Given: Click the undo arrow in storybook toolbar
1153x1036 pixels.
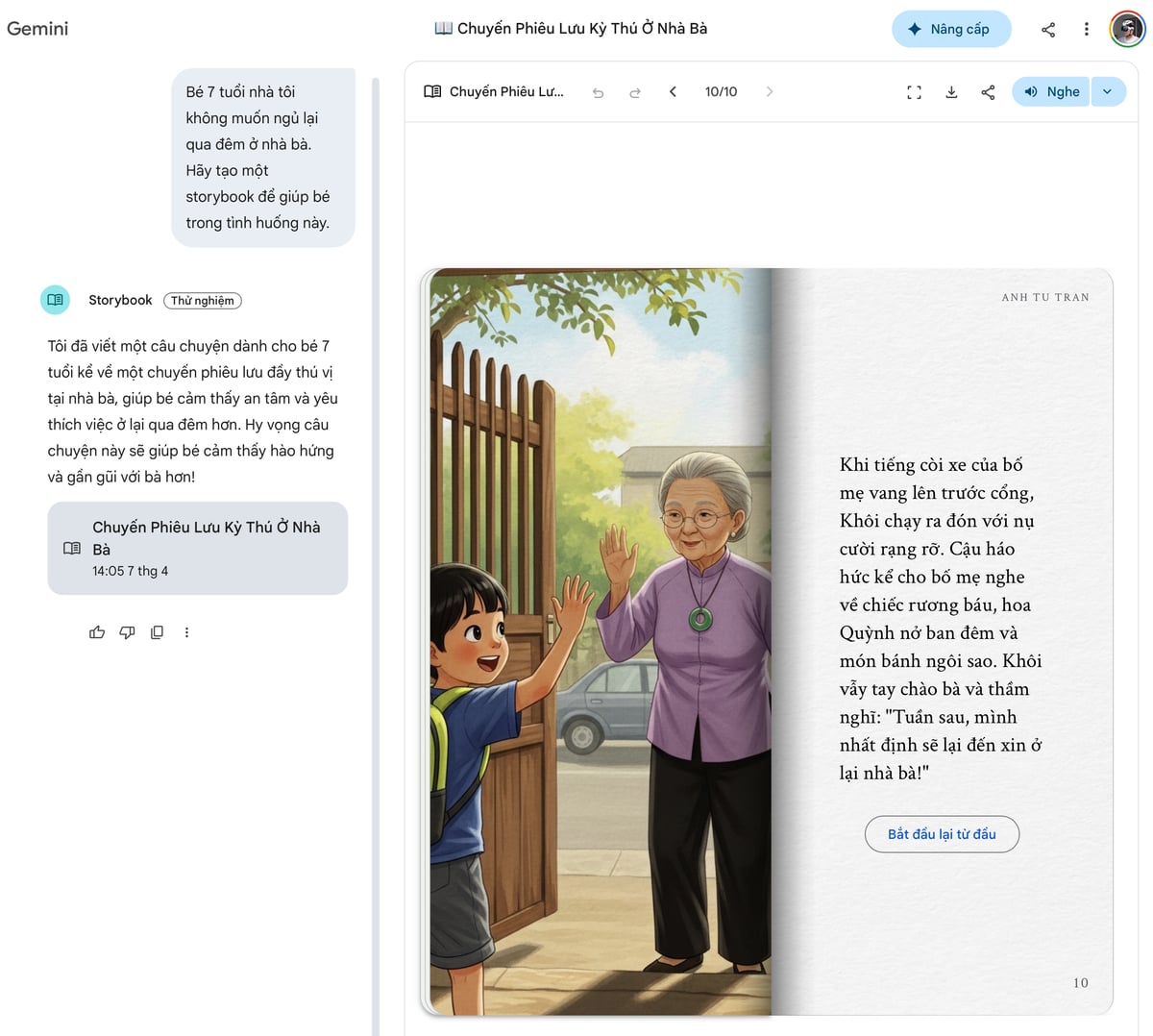Looking at the screenshot, I should pyautogui.click(x=598, y=92).
